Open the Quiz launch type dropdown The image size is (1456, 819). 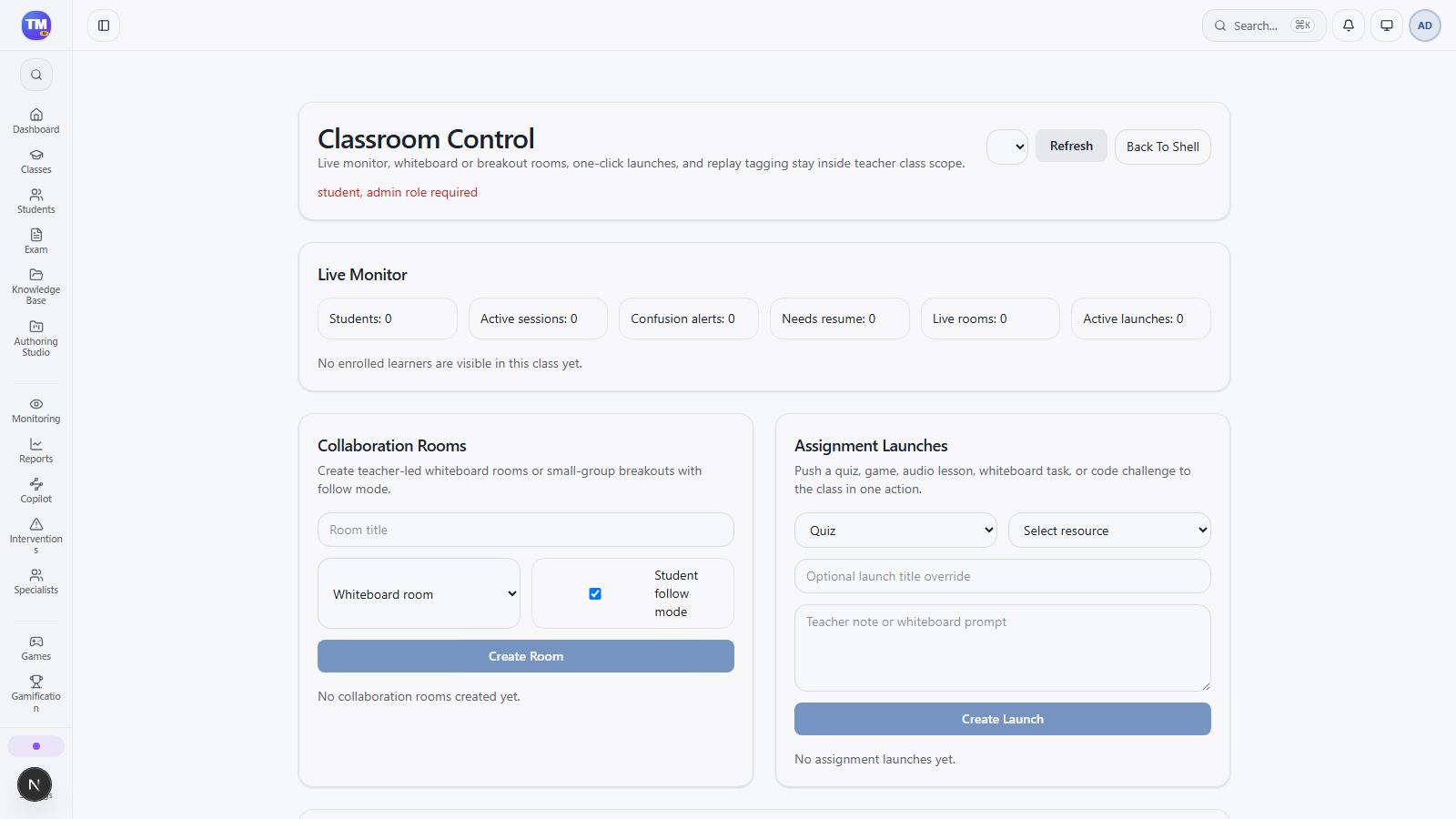895,531
